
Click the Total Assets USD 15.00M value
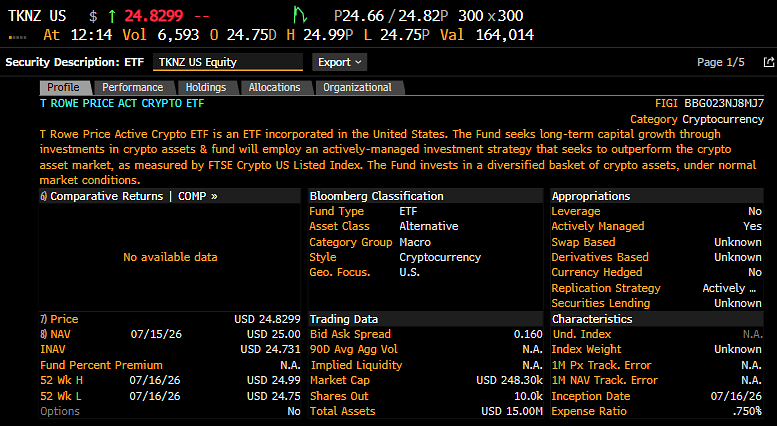tap(512, 411)
